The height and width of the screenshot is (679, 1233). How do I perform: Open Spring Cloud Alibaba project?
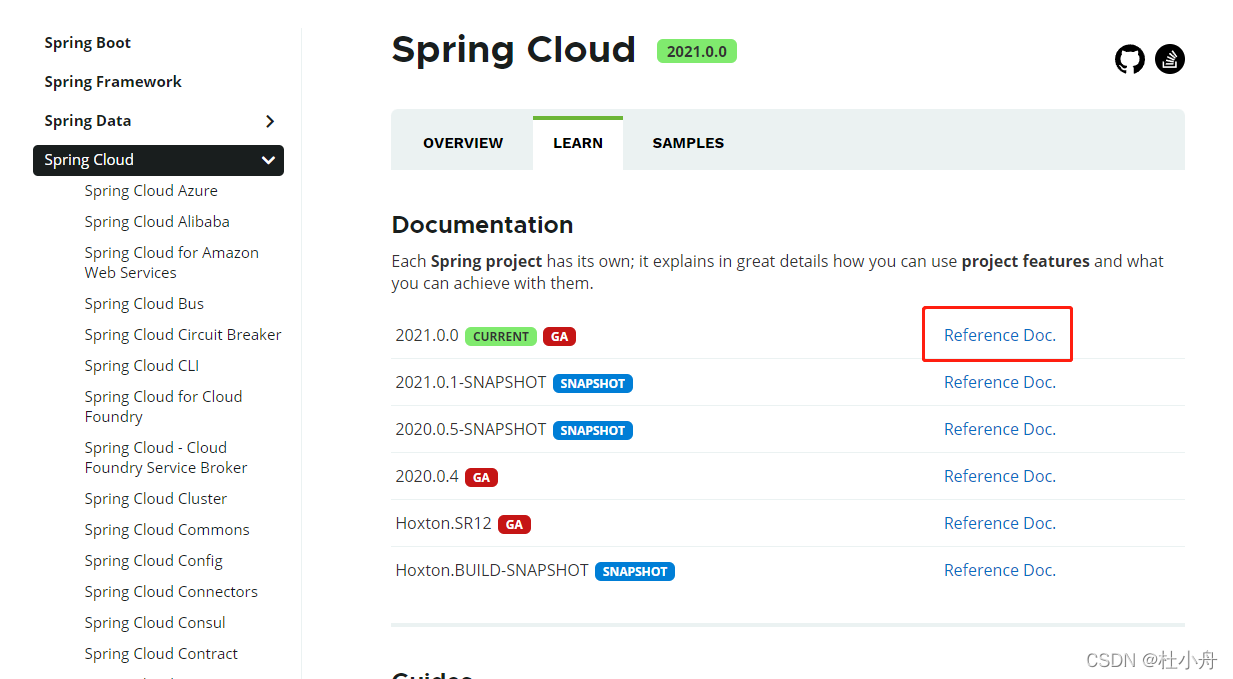click(x=157, y=222)
